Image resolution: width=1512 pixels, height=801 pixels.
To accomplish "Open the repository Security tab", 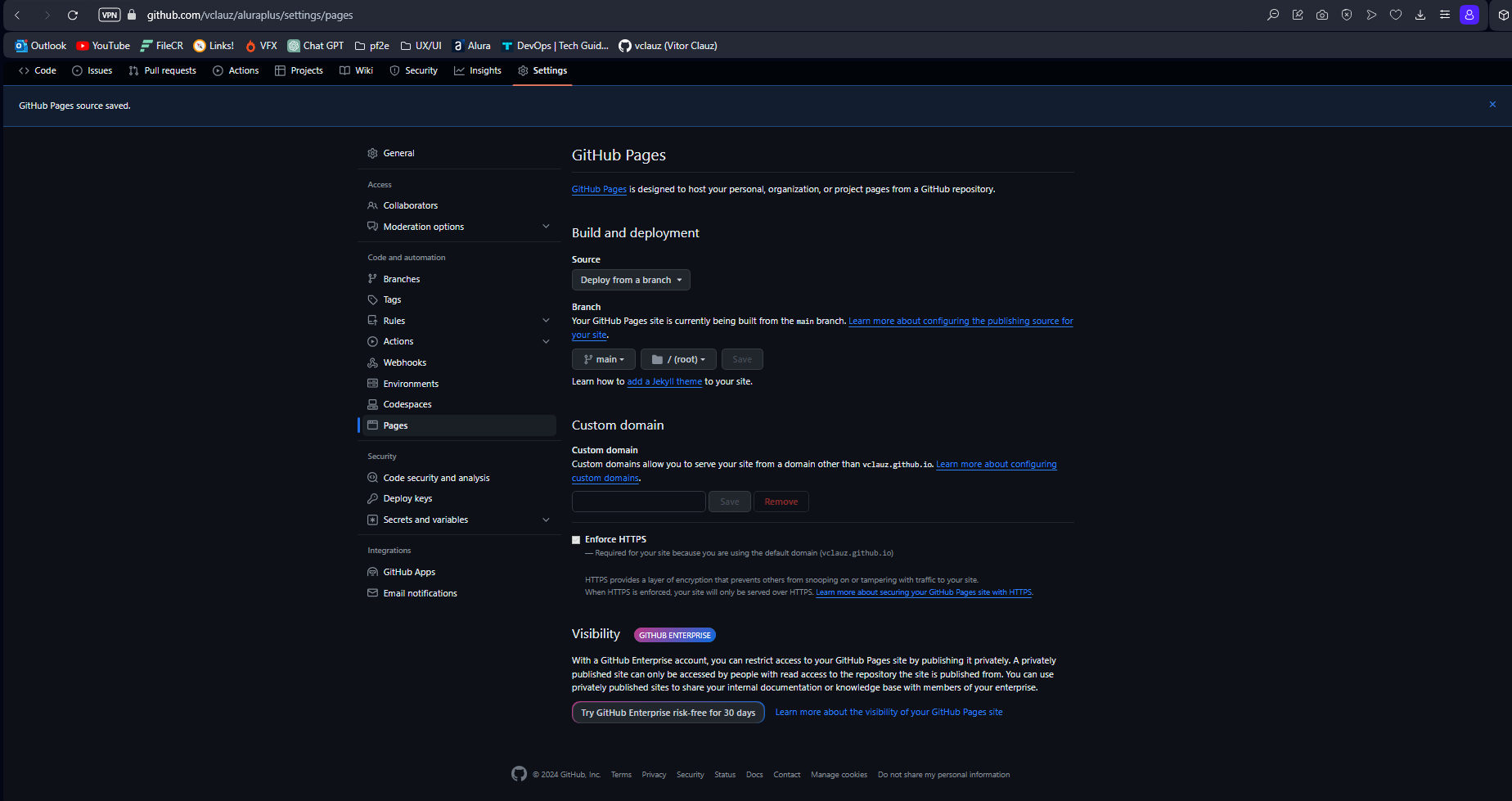I will pos(413,70).
